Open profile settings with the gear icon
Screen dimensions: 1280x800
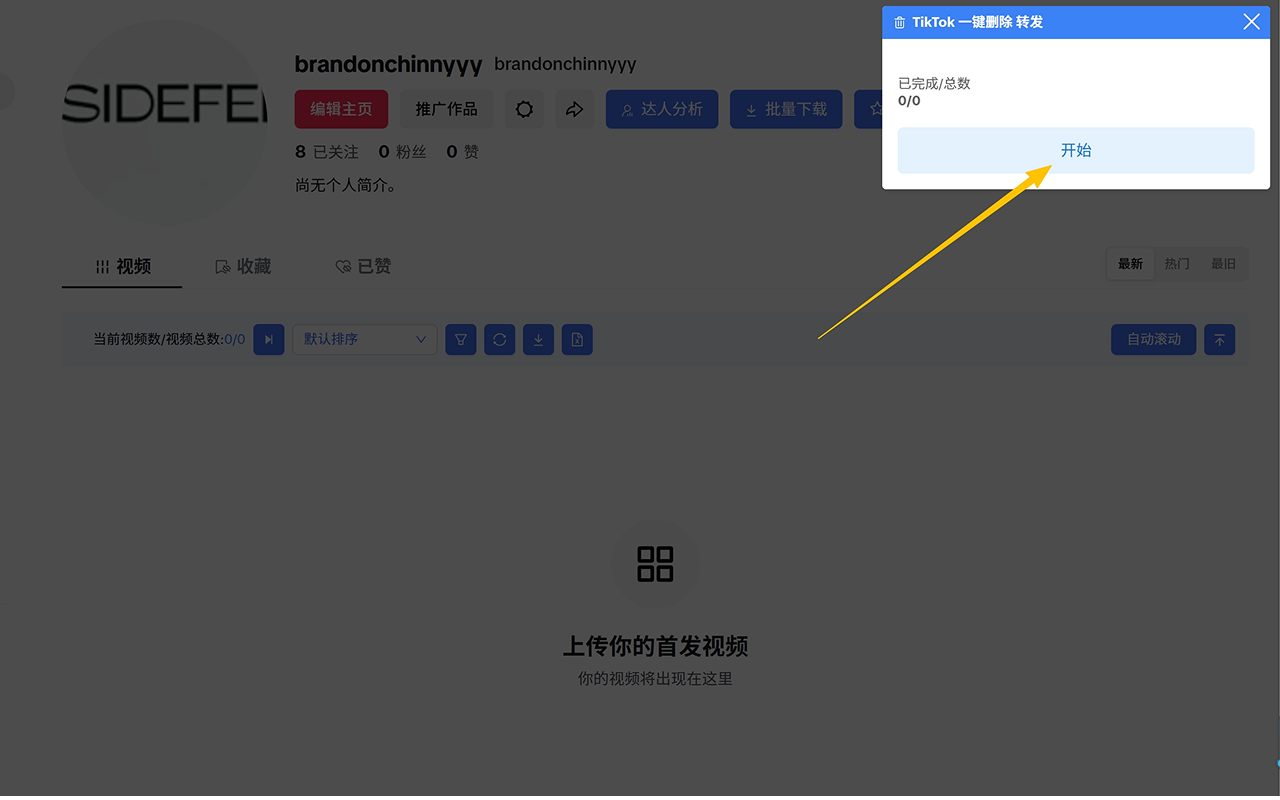(x=524, y=109)
